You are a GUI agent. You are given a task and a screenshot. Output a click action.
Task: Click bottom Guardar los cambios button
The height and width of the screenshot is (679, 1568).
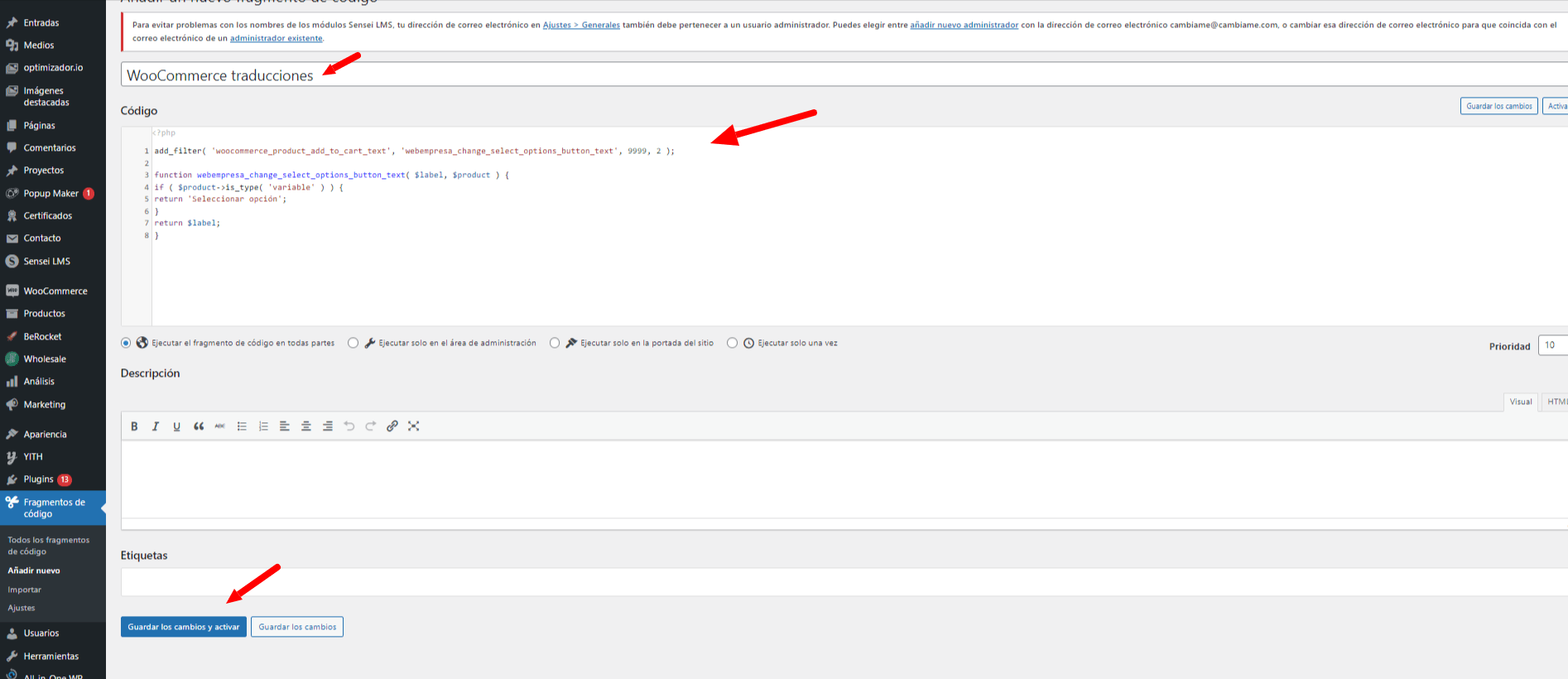pyautogui.click(x=297, y=627)
